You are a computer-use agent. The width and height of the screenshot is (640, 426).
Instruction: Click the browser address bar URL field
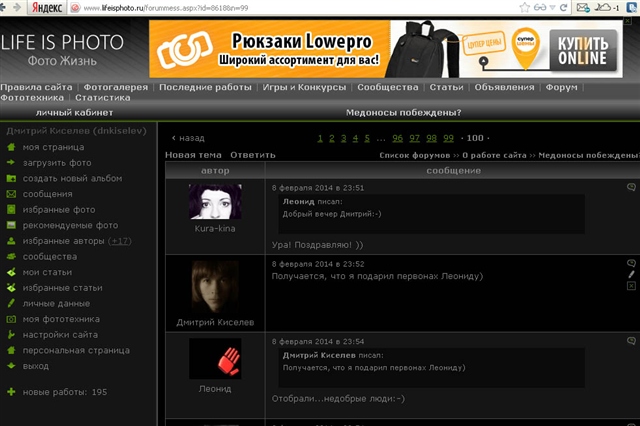(300, 7)
